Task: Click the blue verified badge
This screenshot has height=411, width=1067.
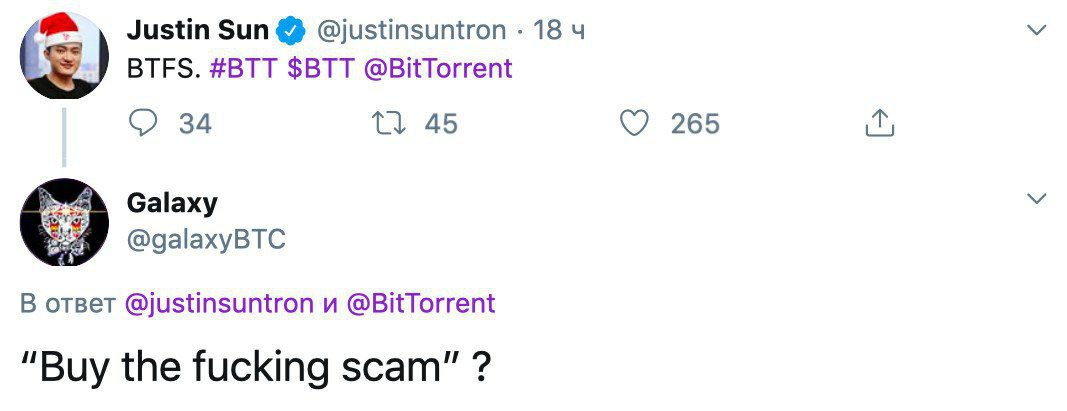Action: click(290, 31)
